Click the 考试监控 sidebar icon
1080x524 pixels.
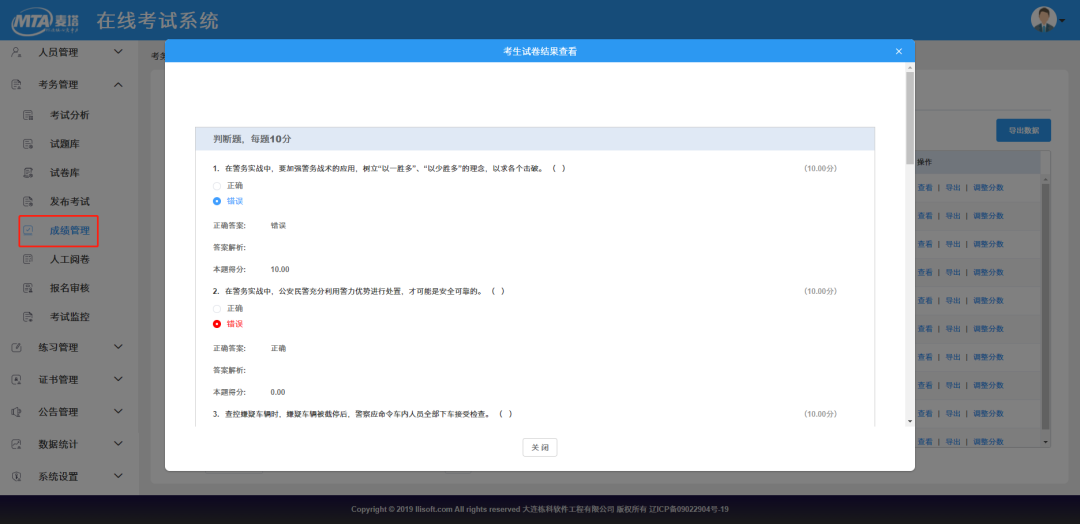click(x=29, y=317)
